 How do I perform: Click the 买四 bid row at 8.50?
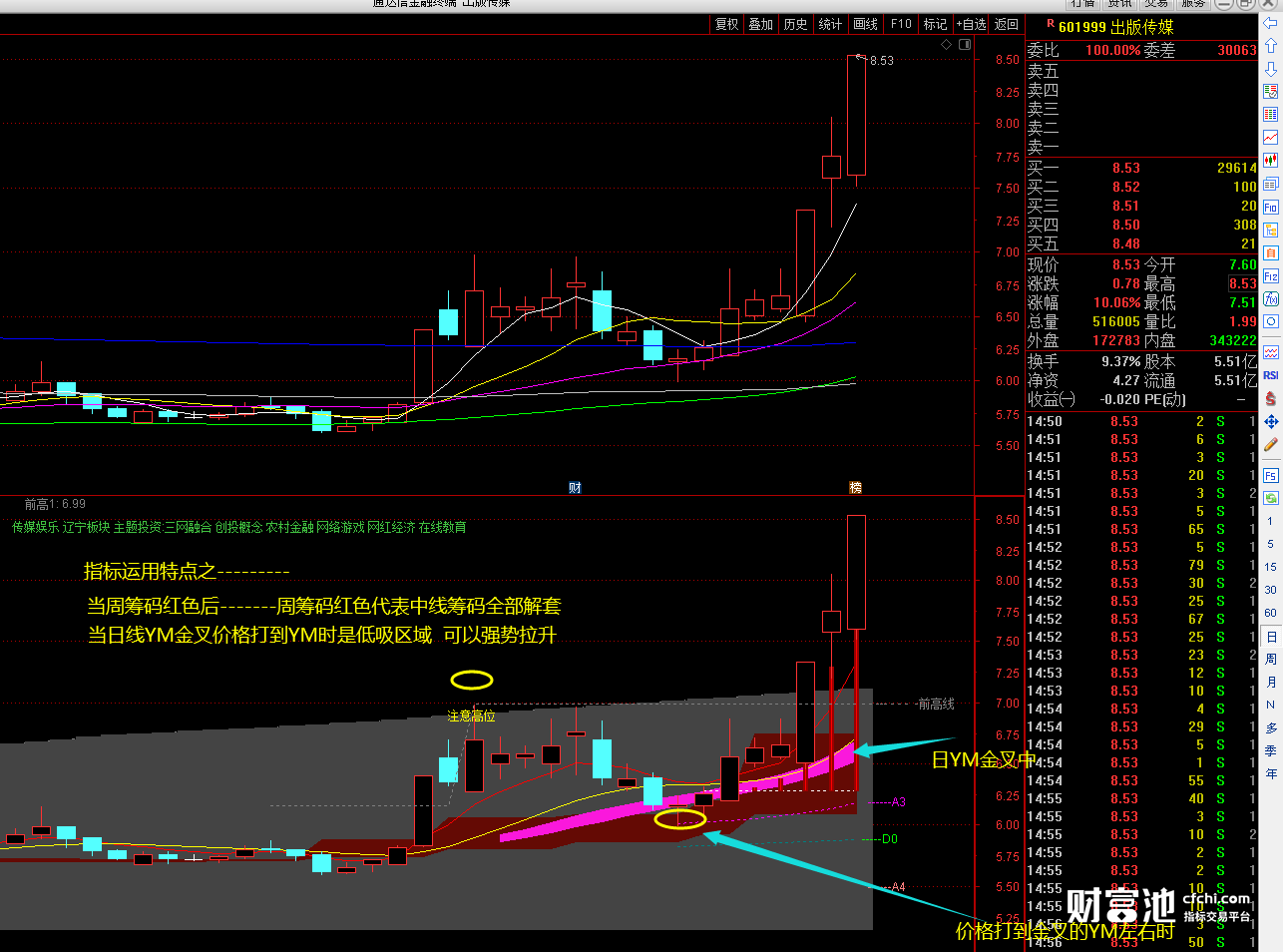[1141, 225]
